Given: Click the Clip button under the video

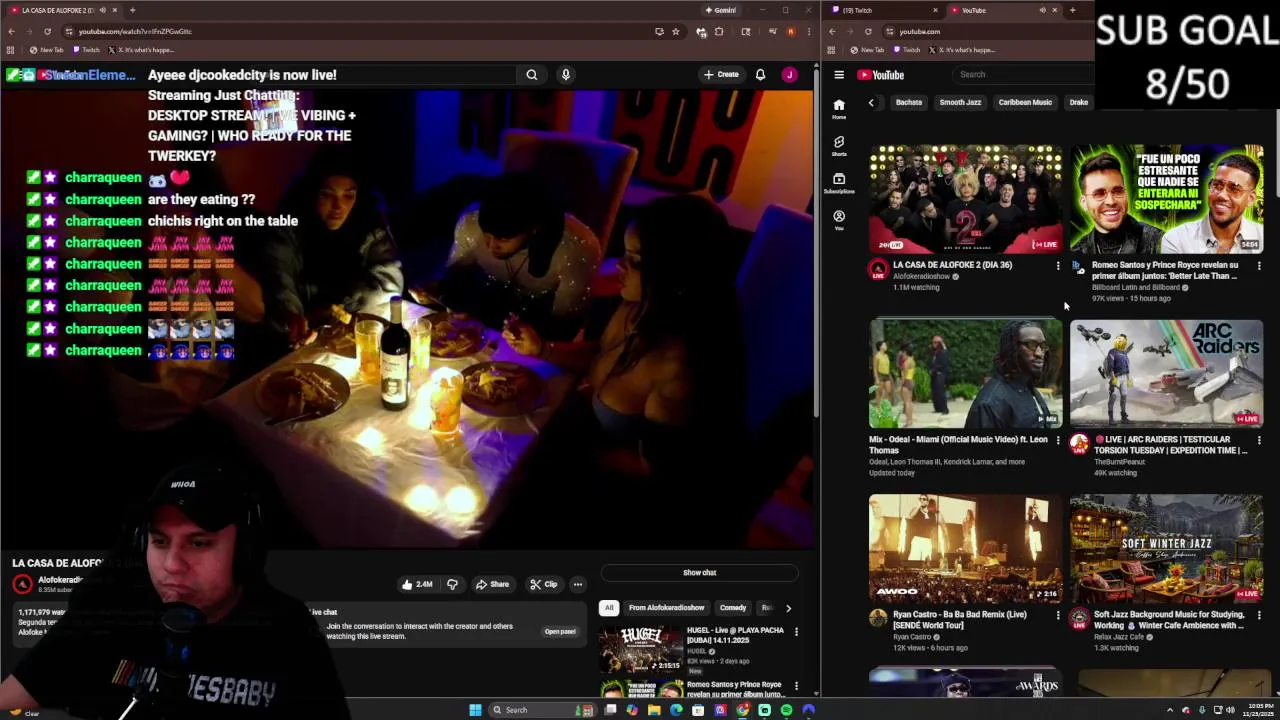Looking at the screenshot, I should (544, 584).
